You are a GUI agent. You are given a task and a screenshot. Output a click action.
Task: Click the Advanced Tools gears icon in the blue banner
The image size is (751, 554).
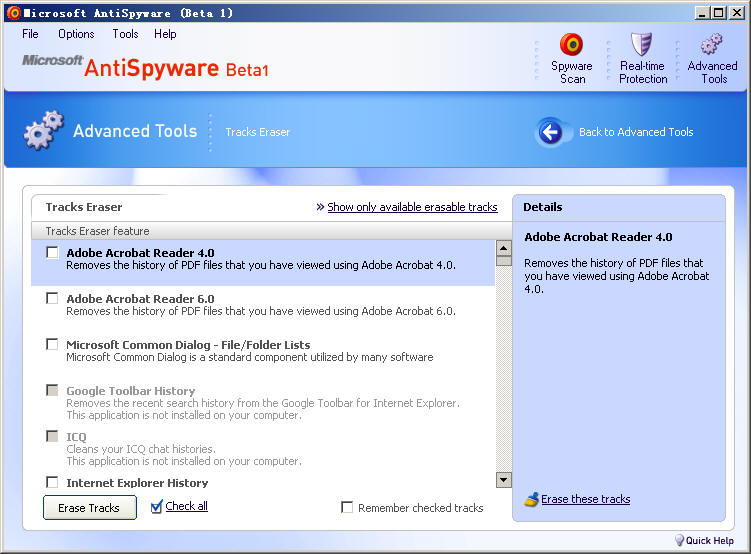44,130
